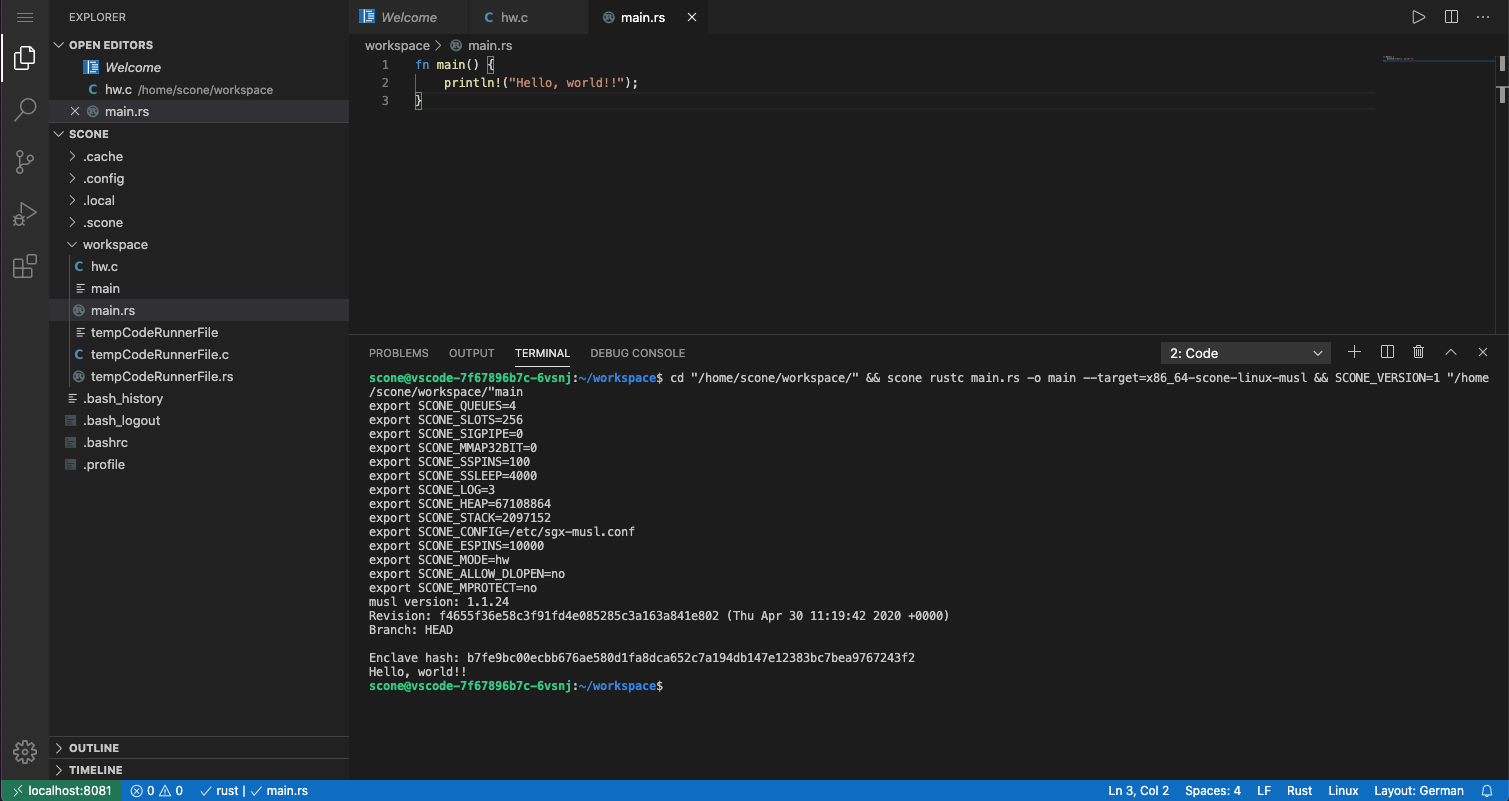Image resolution: width=1509 pixels, height=801 pixels.
Task: Create a new terminal with the plus icon
Action: pyautogui.click(x=1354, y=351)
